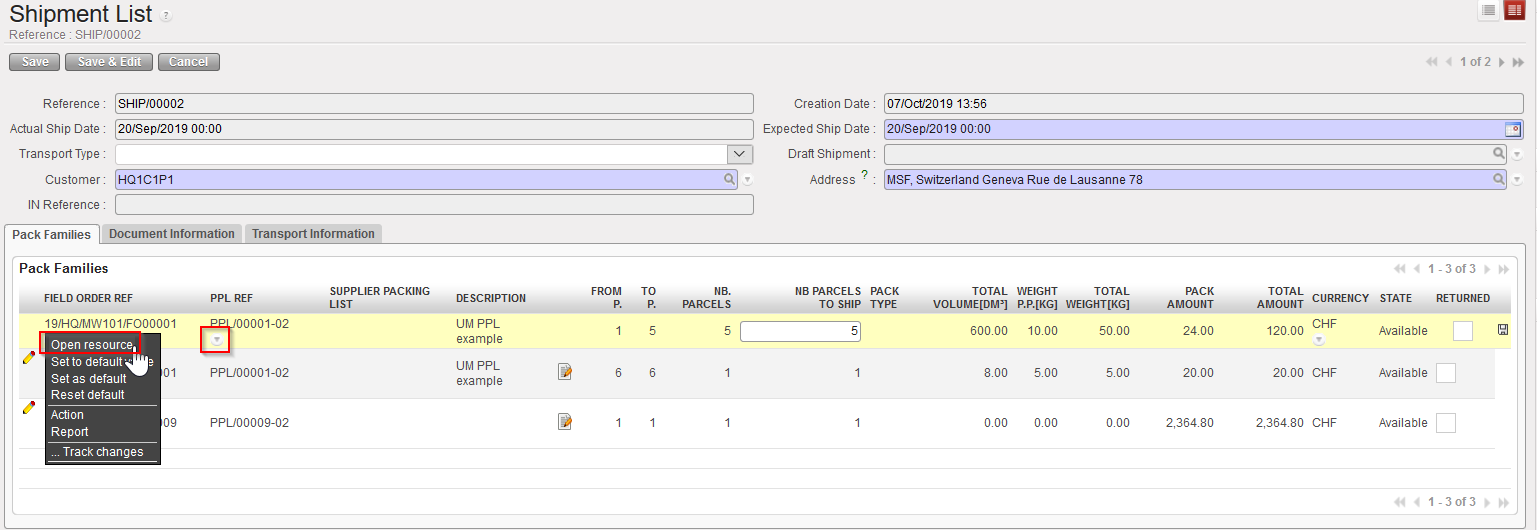Click the Cancel button
Viewport: 1537px width, 530px height.
[188, 62]
